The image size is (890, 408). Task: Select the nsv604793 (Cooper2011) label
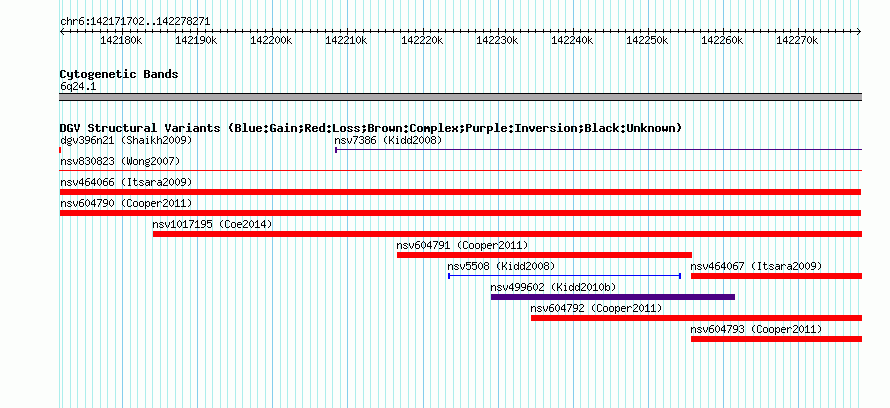pos(756,329)
